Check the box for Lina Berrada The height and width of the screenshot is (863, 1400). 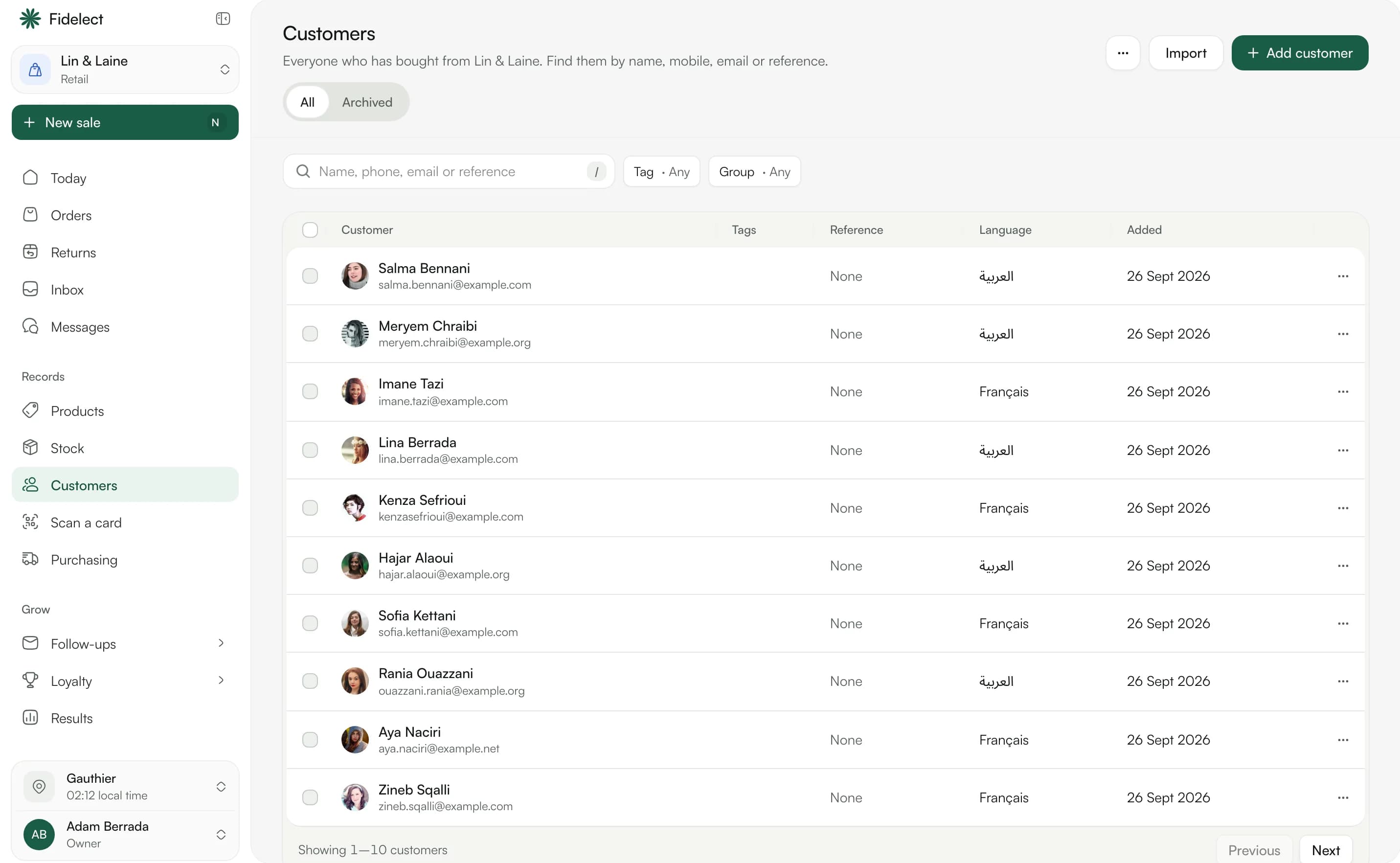(310, 450)
